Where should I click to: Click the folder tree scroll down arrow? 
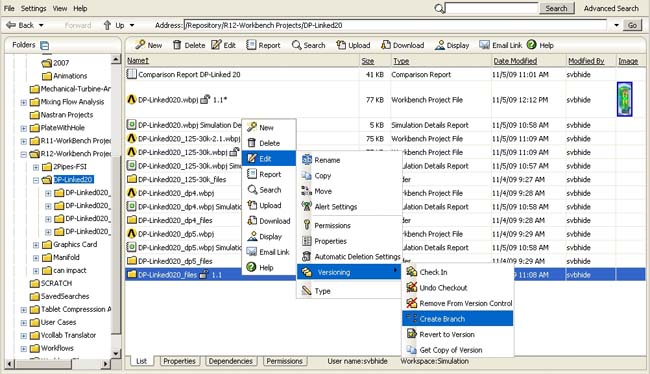coord(116,353)
